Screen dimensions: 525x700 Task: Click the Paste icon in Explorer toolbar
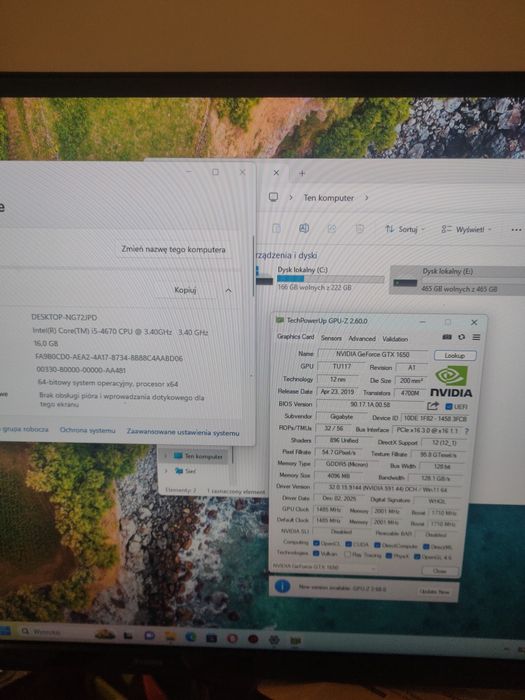point(276,228)
